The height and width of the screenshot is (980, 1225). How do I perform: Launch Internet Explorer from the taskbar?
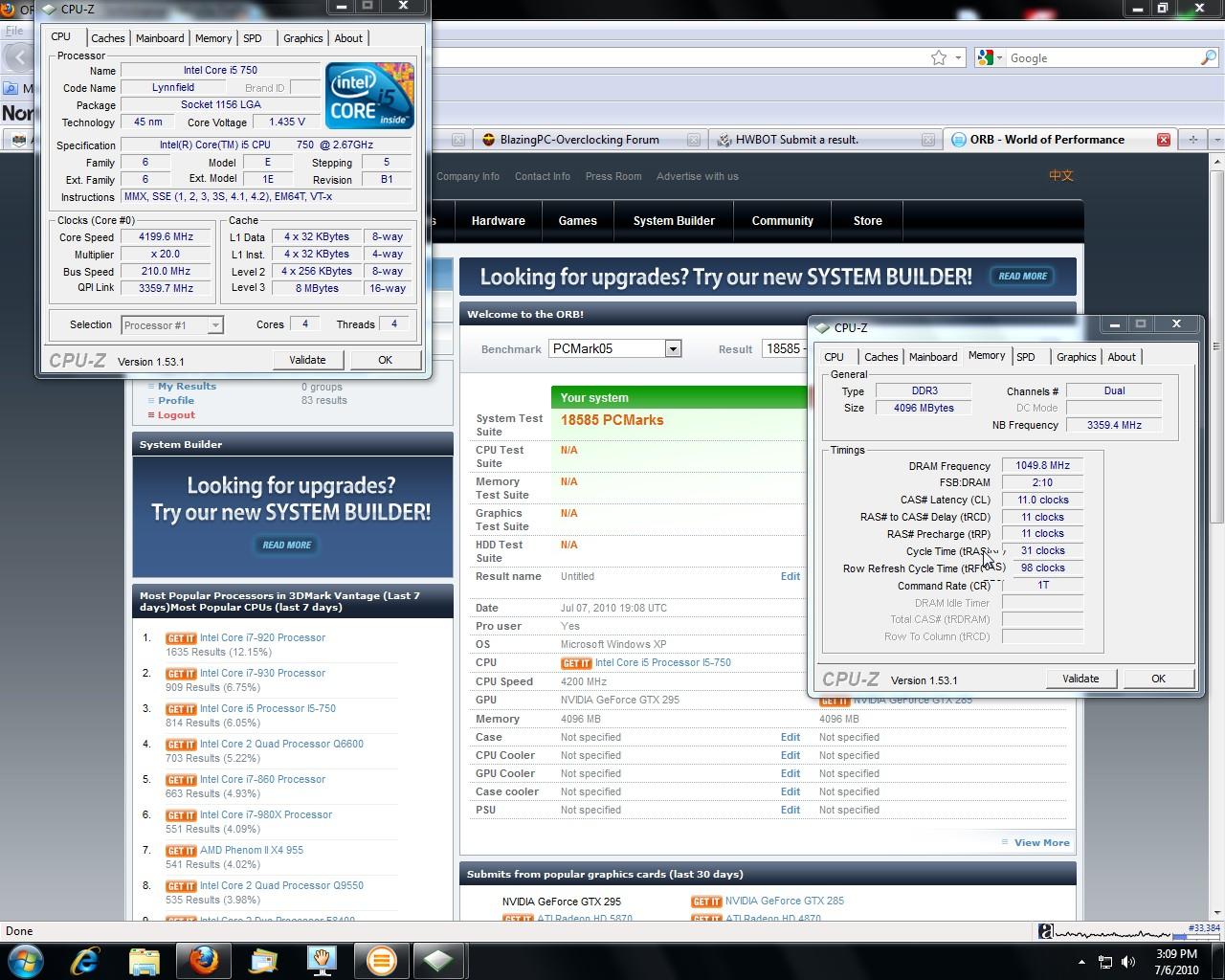tap(84, 960)
